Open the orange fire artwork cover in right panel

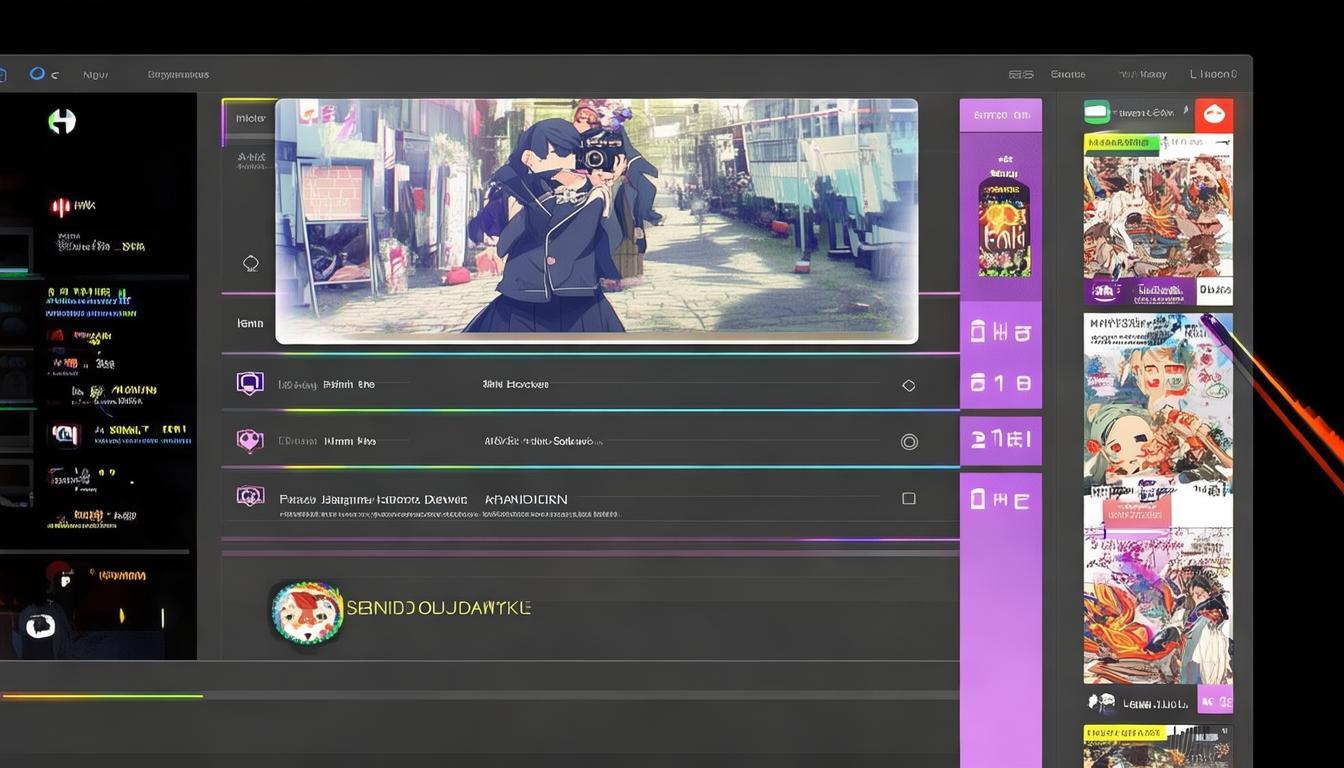[1158, 605]
